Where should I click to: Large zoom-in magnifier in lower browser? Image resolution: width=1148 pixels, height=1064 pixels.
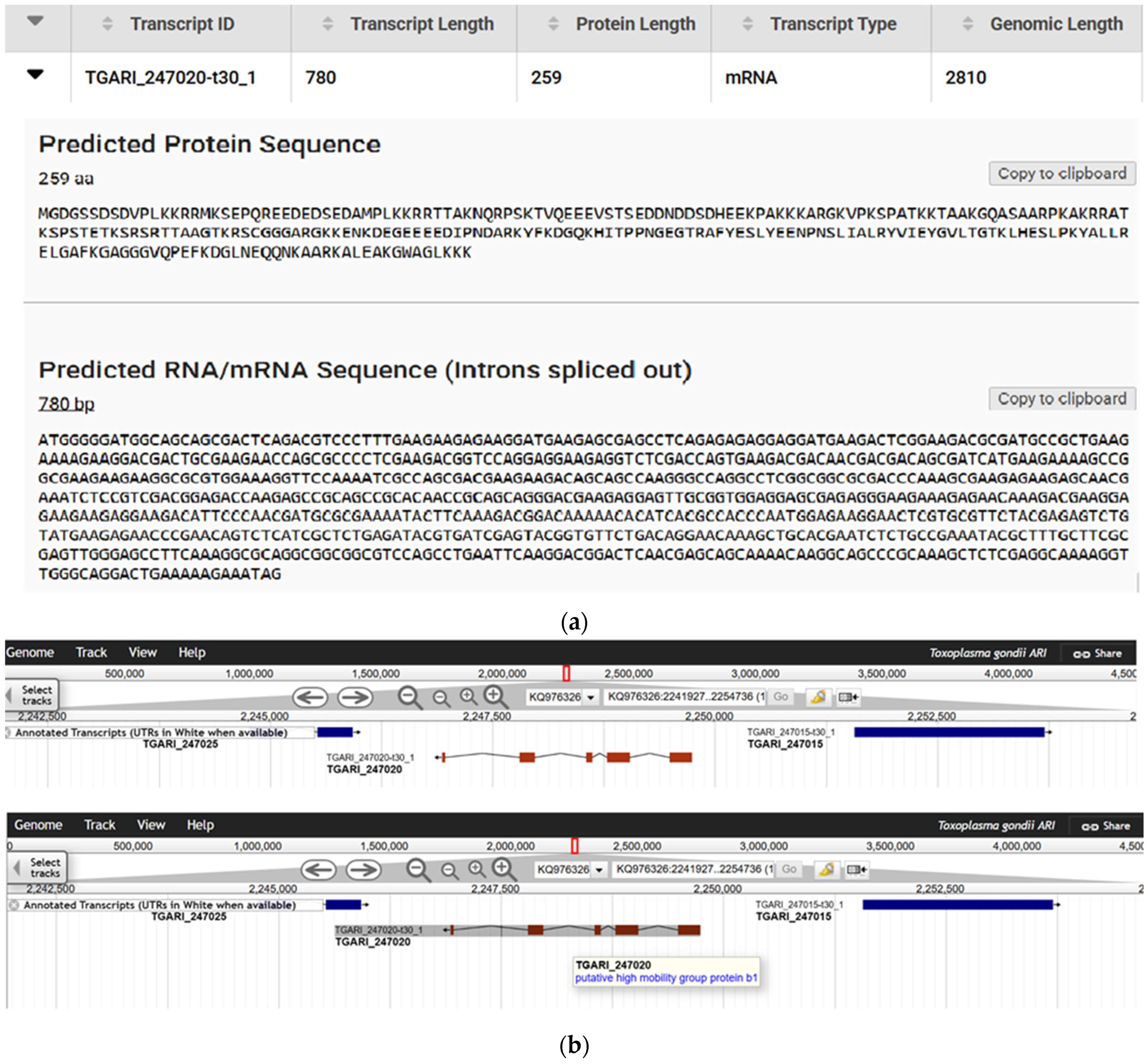tap(504, 869)
